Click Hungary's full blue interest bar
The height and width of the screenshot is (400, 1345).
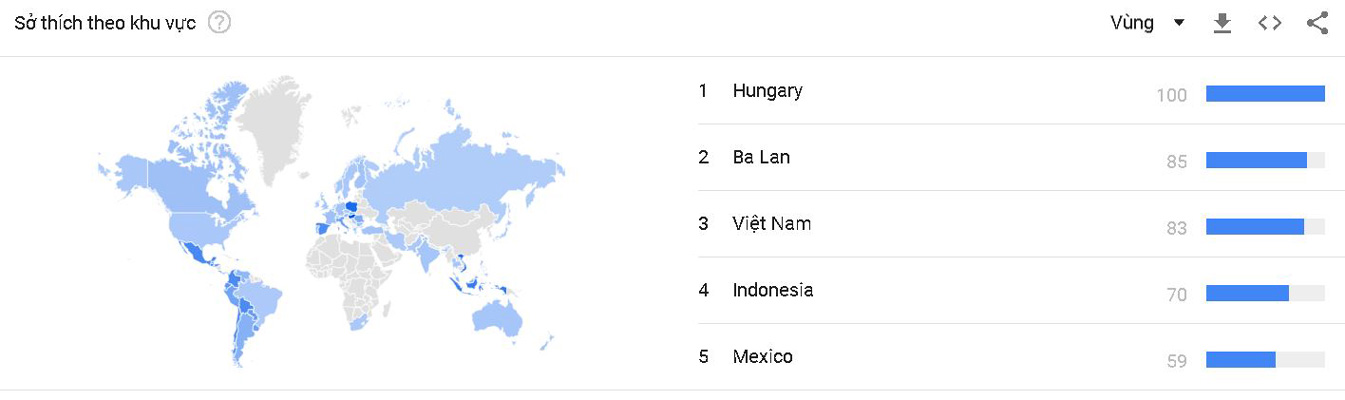pos(1264,94)
